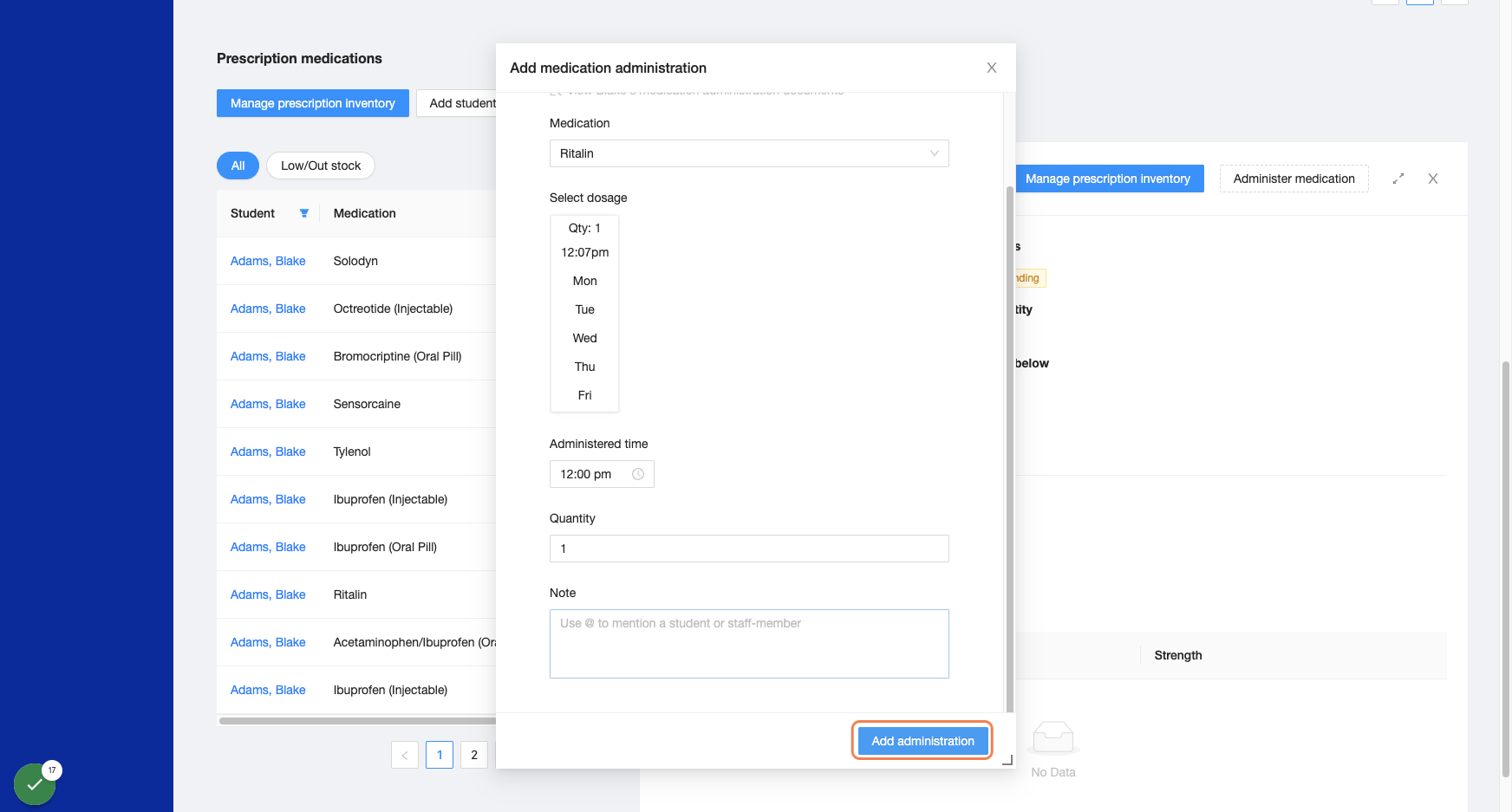This screenshot has width=1512, height=812.
Task: Click the Administered time field
Action: coord(602,474)
